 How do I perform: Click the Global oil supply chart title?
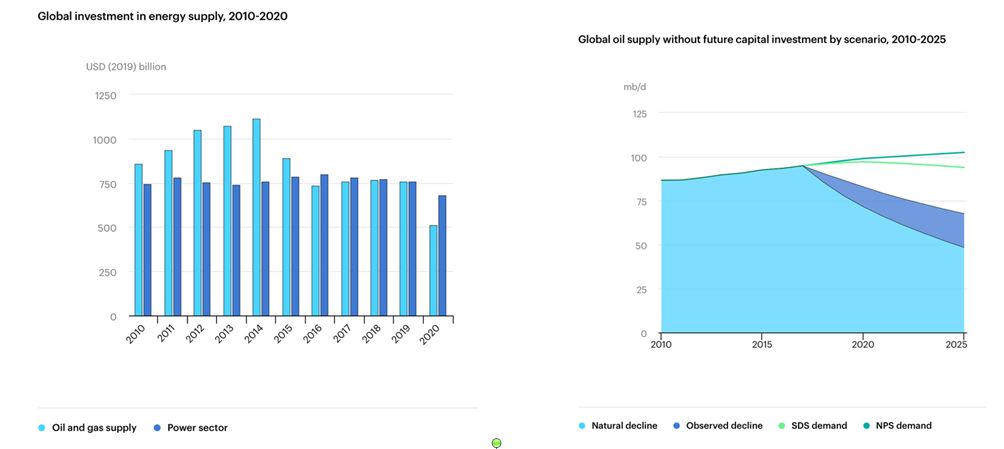762,40
